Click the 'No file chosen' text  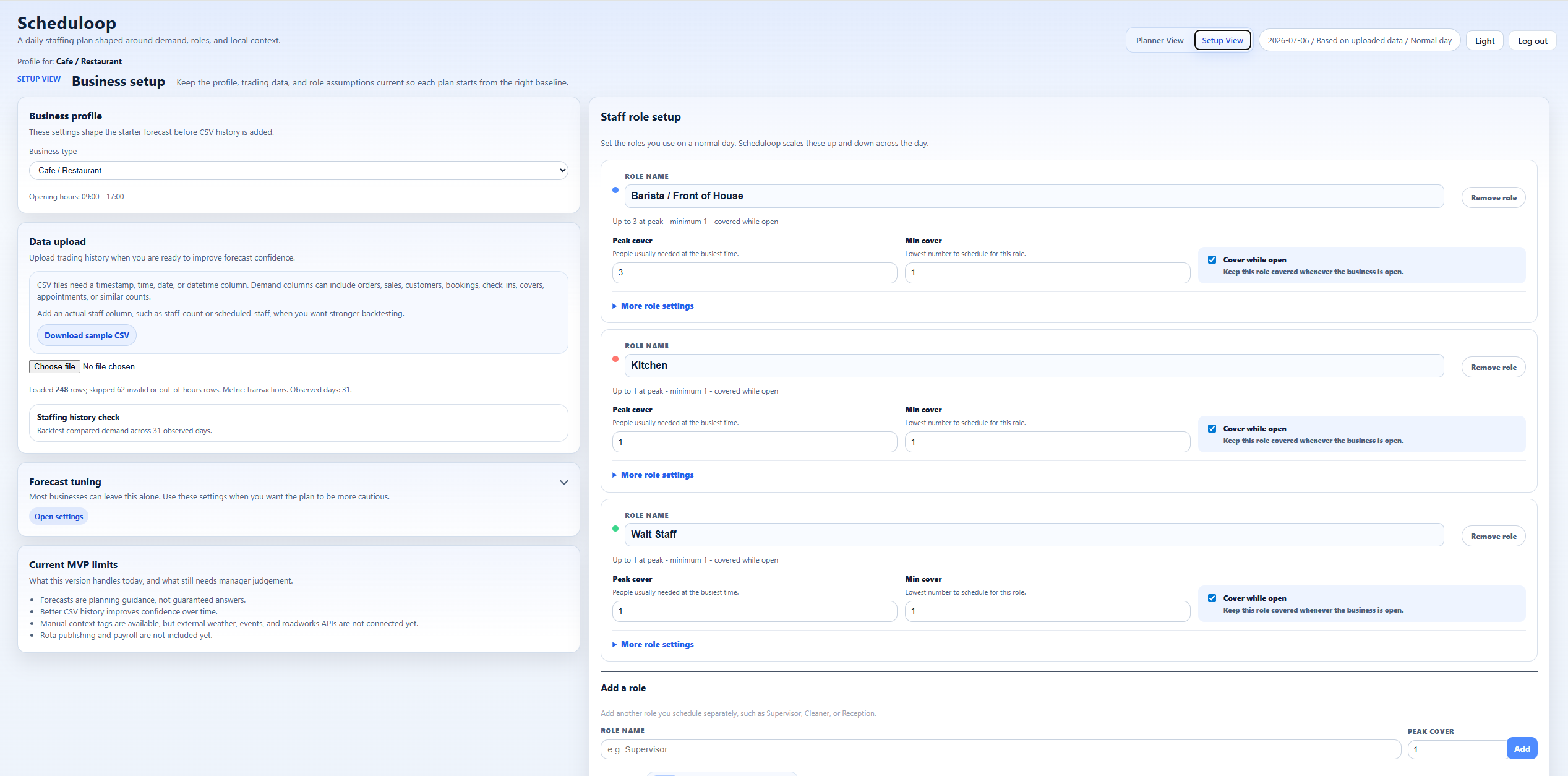(x=109, y=366)
